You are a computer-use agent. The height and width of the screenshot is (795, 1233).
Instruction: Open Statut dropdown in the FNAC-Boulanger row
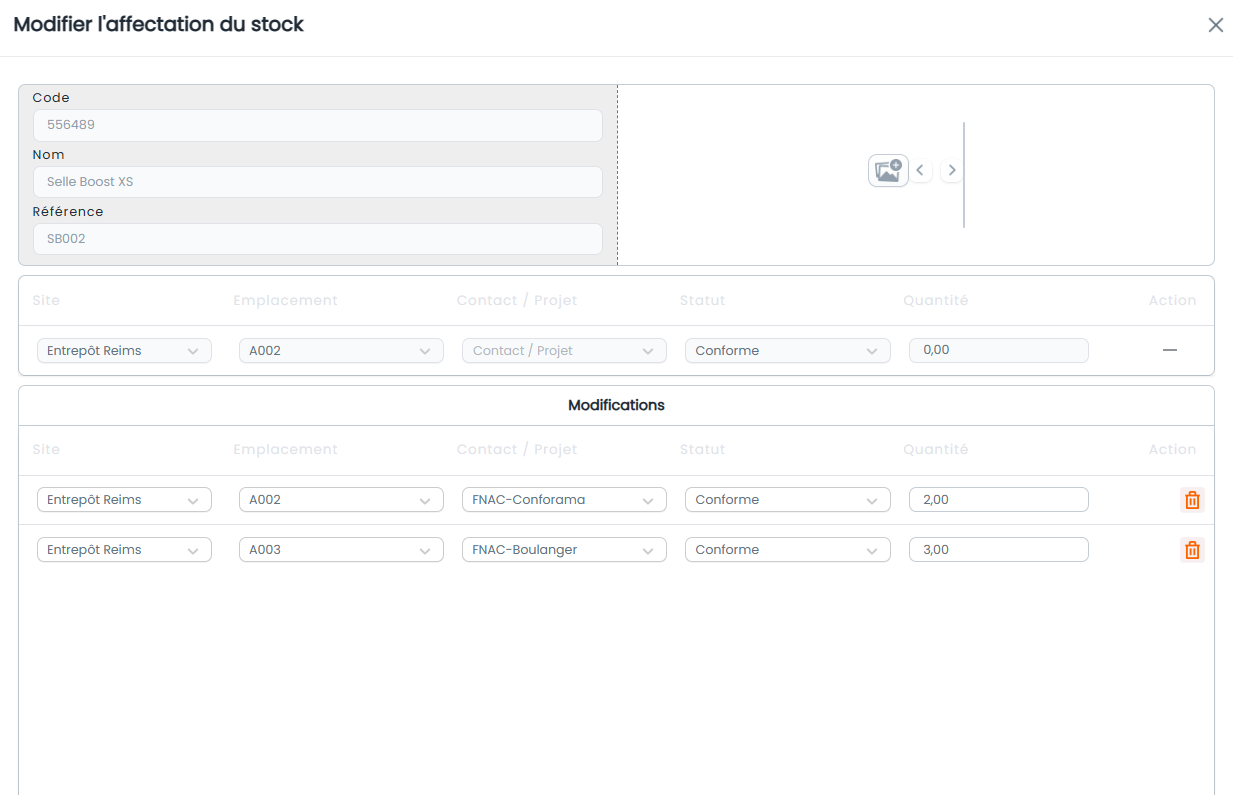pyautogui.click(x=787, y=550)
